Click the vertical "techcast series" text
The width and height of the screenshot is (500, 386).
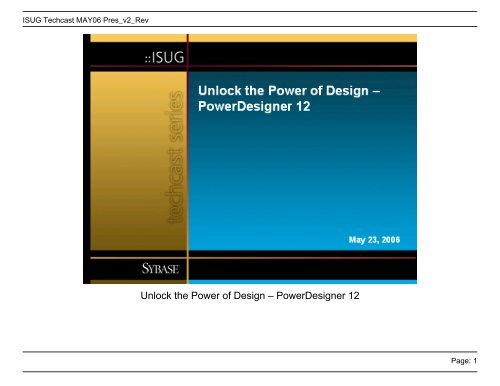point(175,157)
